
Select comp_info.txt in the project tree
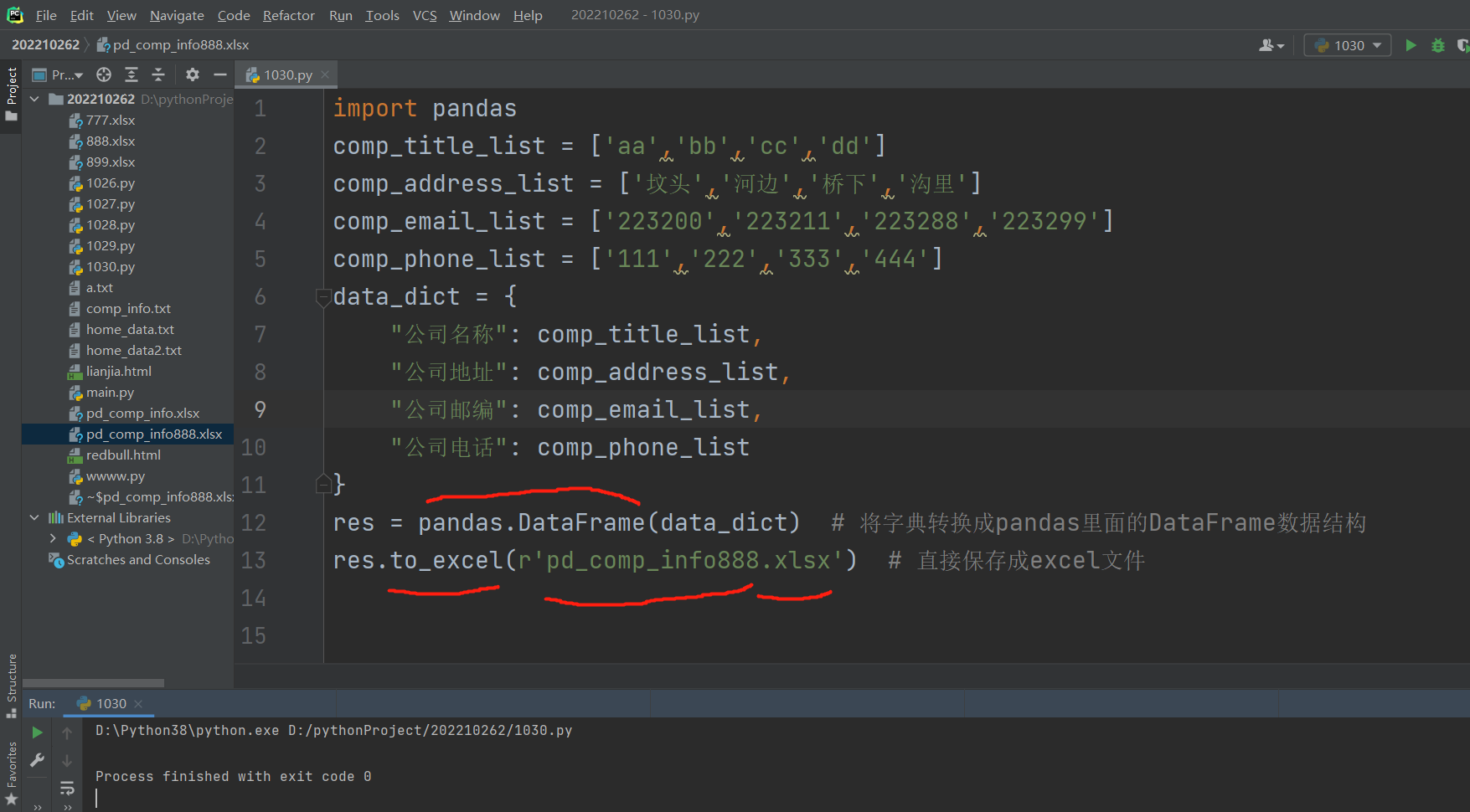pyautogui.click(x=128, y=308)
